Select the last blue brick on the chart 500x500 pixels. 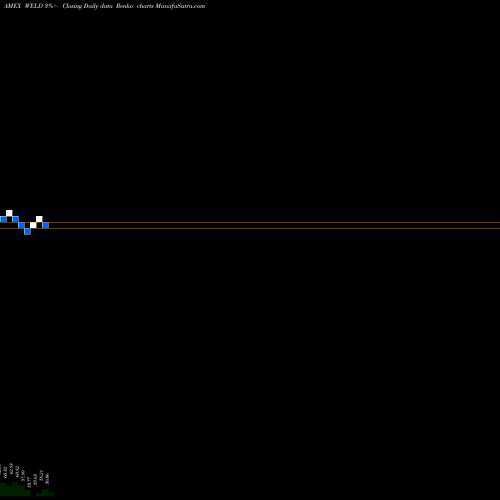click(46, 225)
